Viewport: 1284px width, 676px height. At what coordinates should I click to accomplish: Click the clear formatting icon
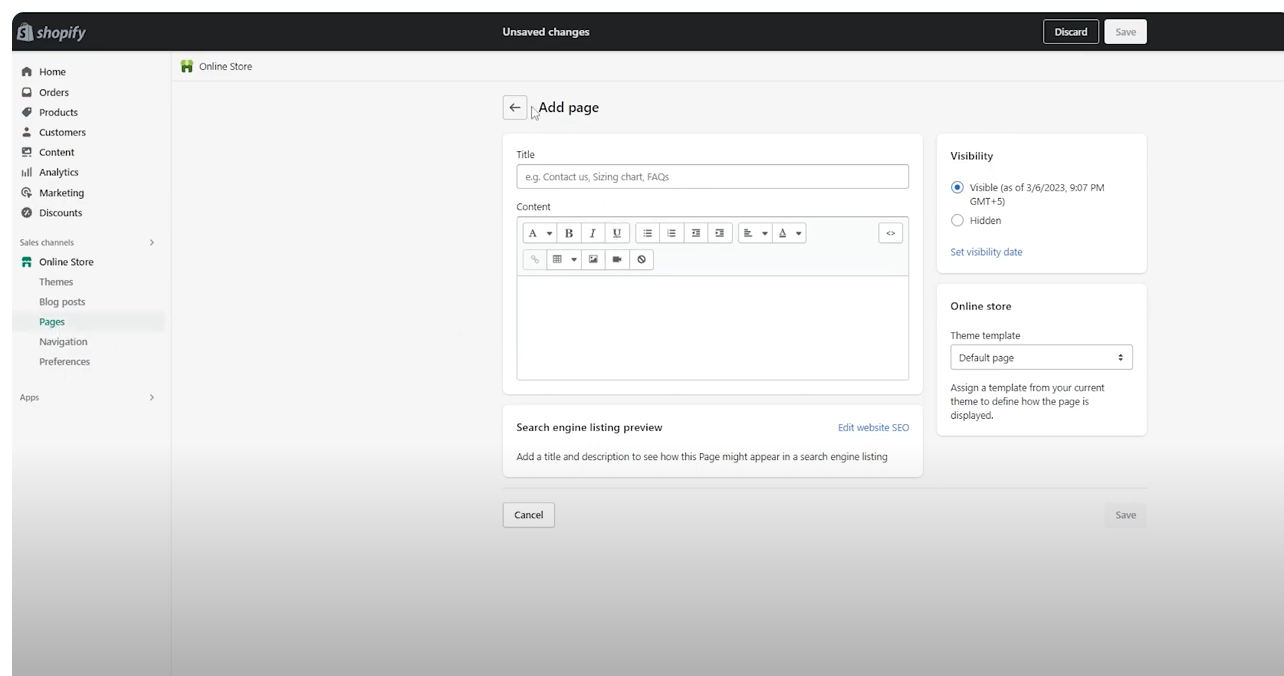(642, 259)
